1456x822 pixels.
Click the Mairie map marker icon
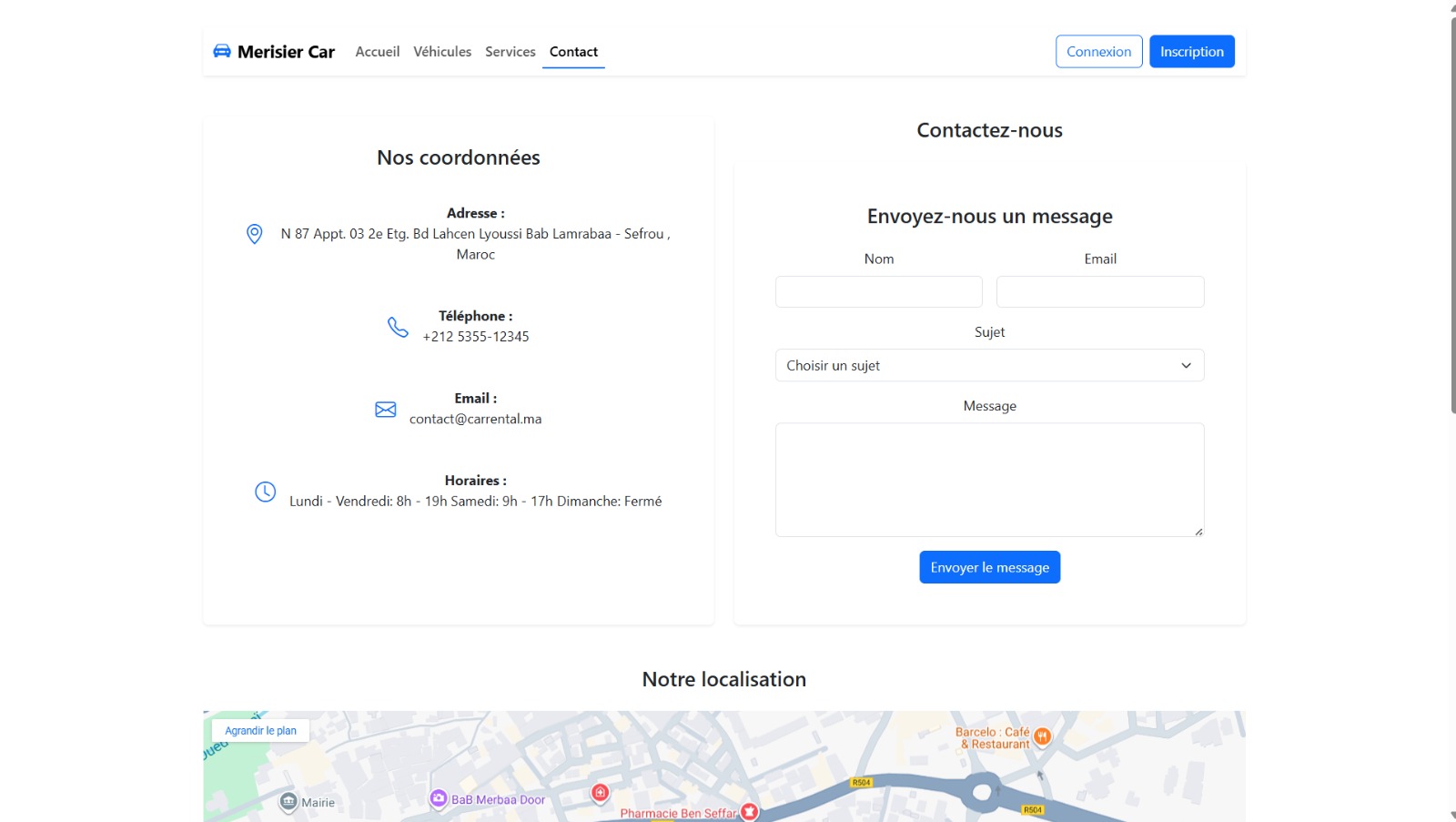click(288, 802)
